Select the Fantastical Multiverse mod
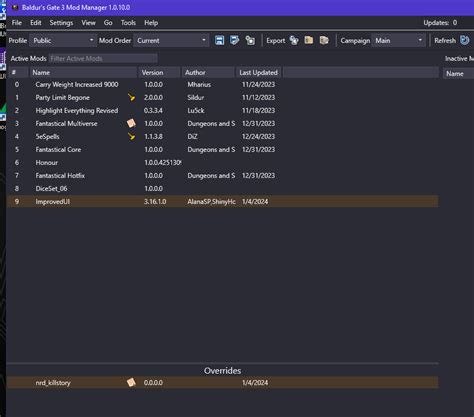Image resolution: width=474 pixels, height=417 pixels. click(x=223, y=123)
